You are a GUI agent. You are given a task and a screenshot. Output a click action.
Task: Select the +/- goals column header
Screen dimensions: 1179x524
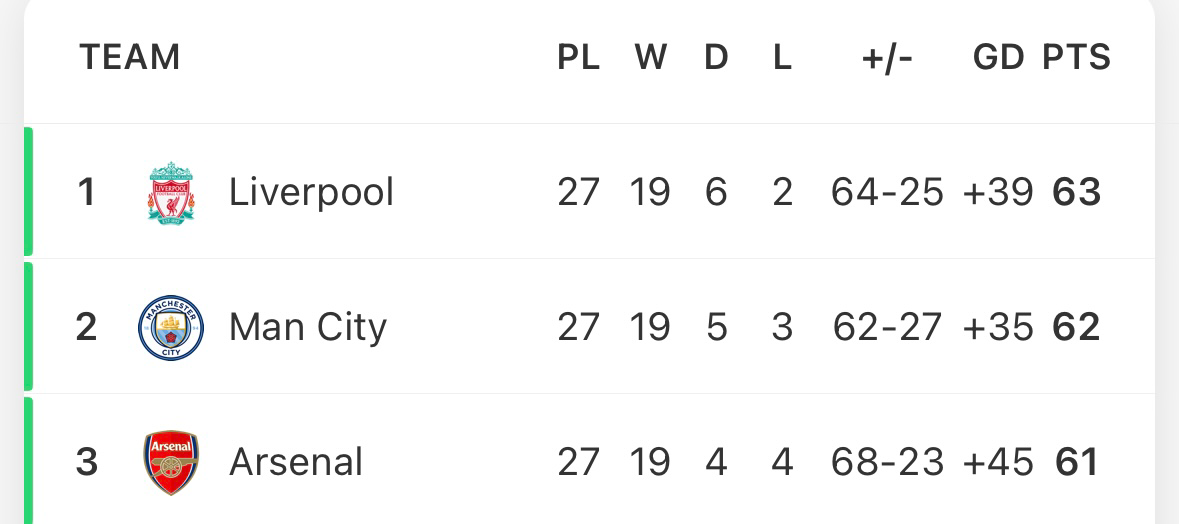click(887, 57)
